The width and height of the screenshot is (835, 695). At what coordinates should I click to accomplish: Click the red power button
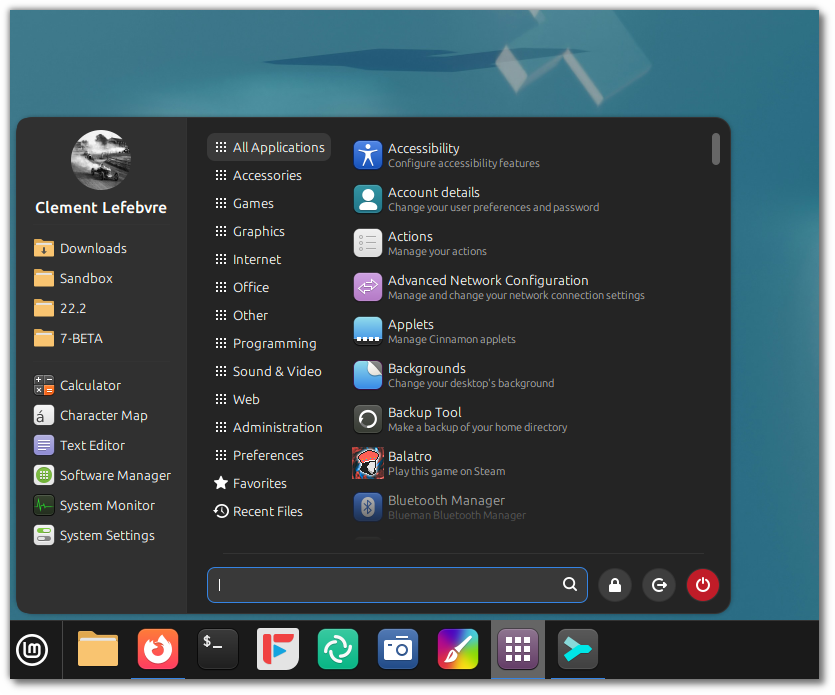(x=702, y=585)
